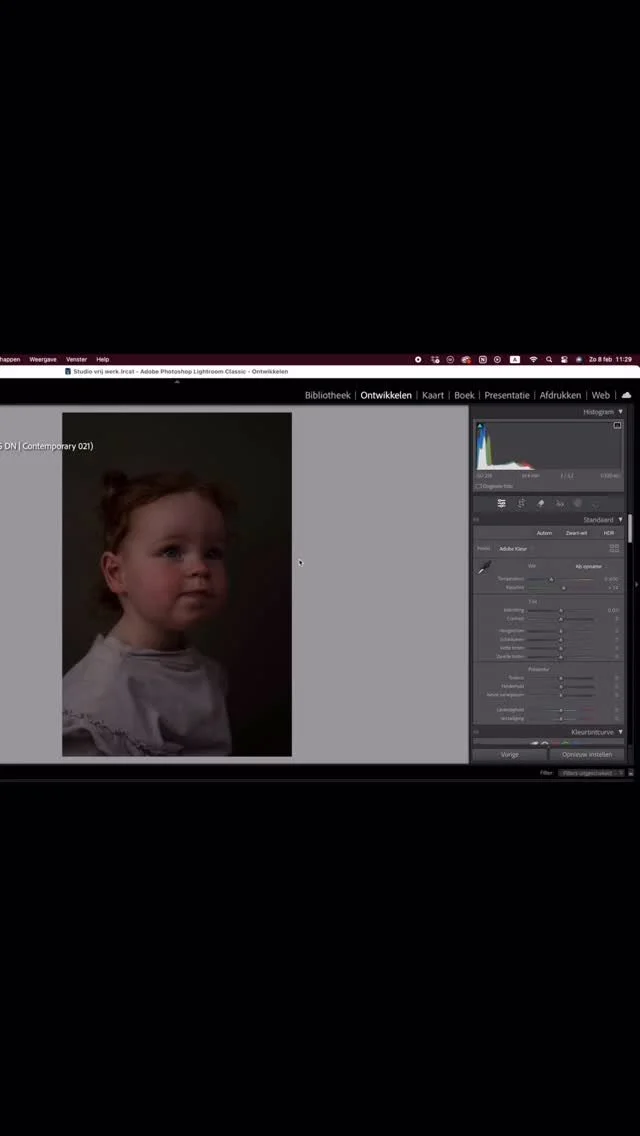The height and width of the screenshot is (1136, 640).
Task: Click the Vorige button
Action: pyautogui.click(x=510, y=754)
